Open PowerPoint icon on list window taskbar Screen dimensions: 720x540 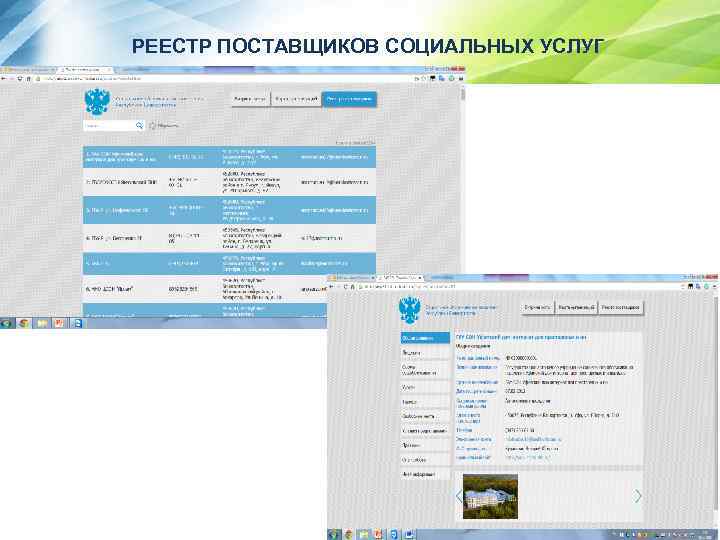[60, 323]
